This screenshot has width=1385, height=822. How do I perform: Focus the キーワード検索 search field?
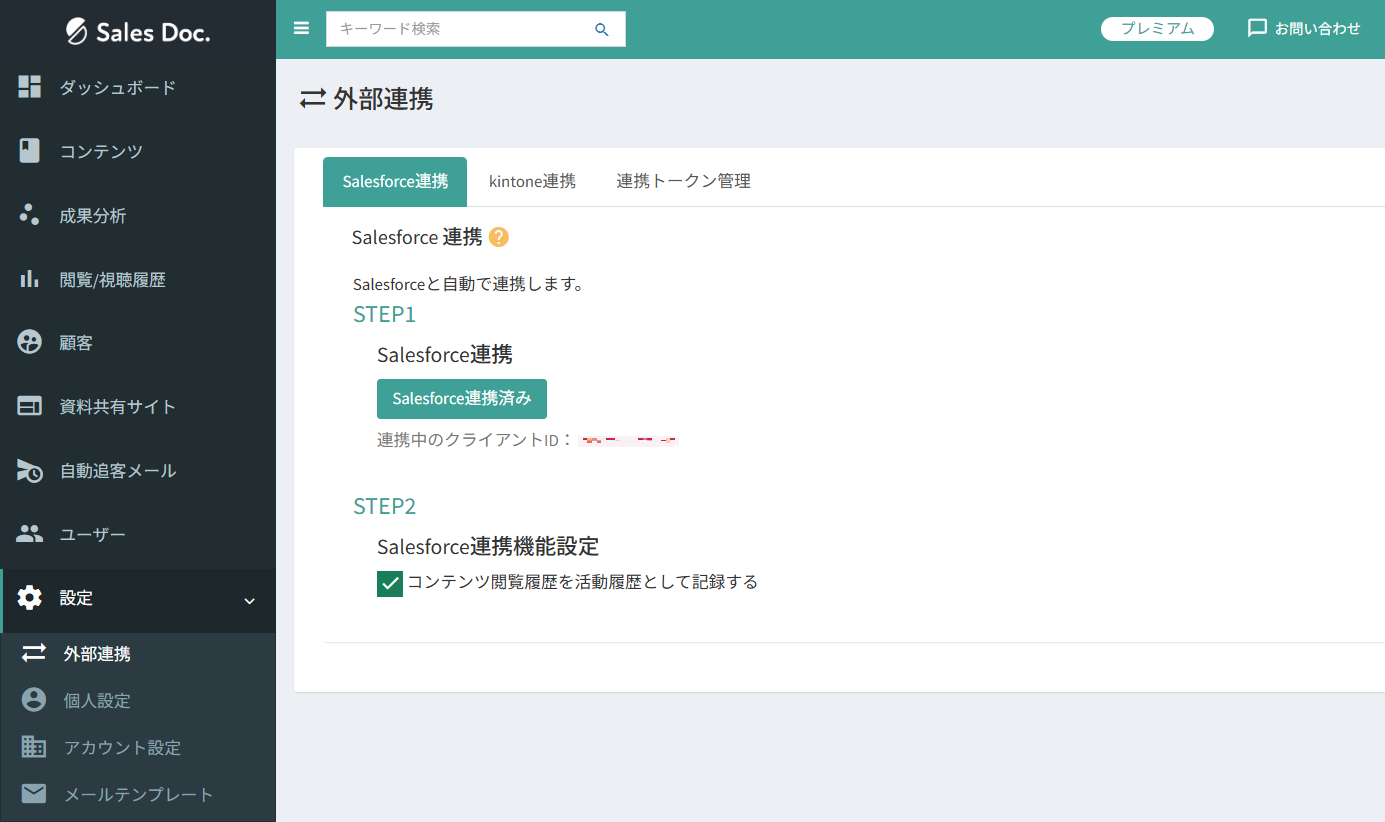coord(476,29)
